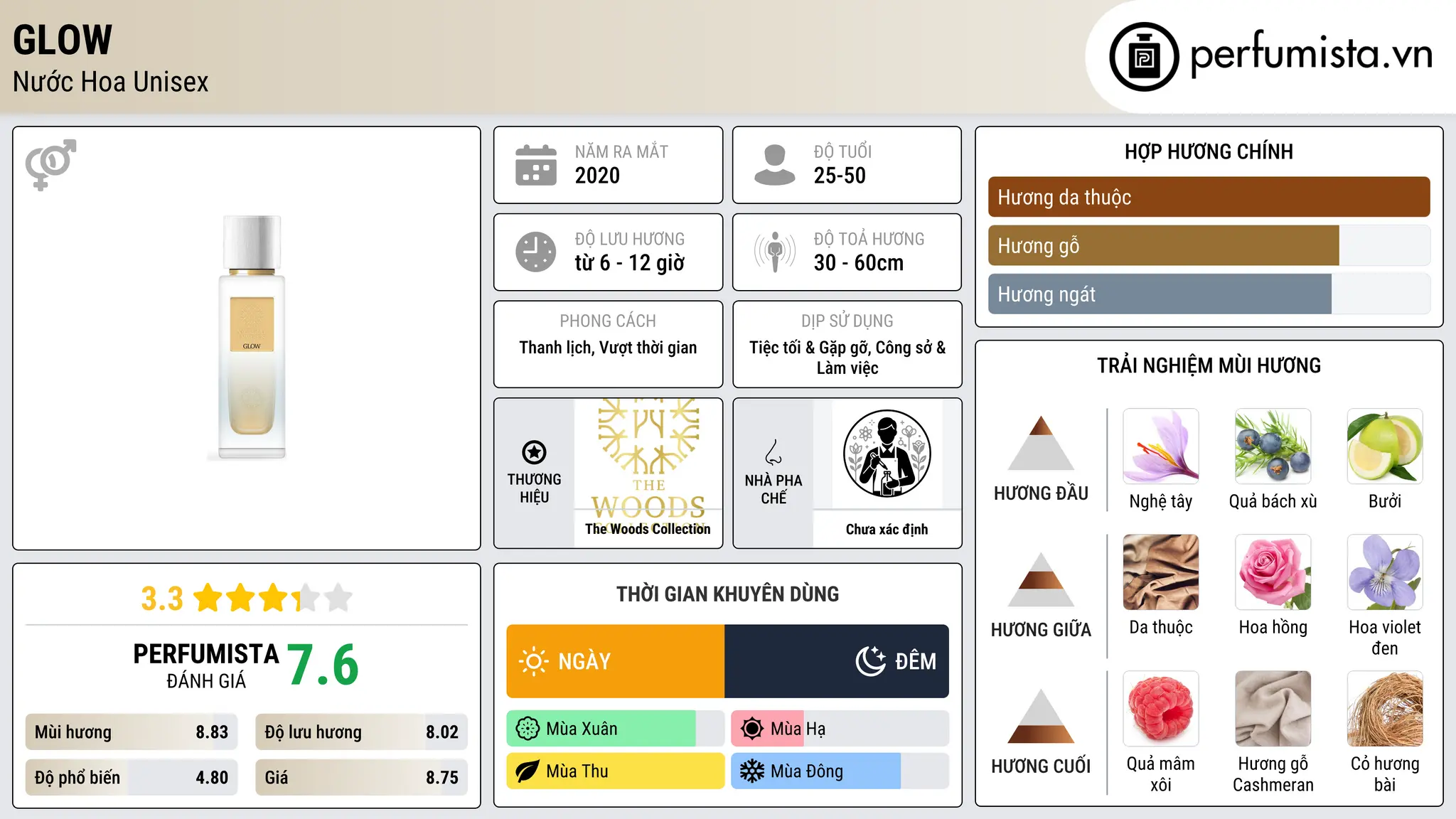This screenshot has width=1456, height=819.
Task: Click the Hợp hương chính heading
Action: tap(1209, 151)
